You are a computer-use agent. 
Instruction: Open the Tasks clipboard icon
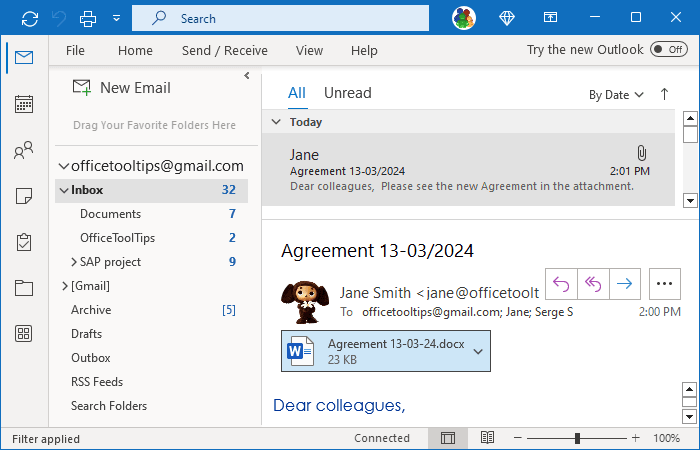(24, 242)
